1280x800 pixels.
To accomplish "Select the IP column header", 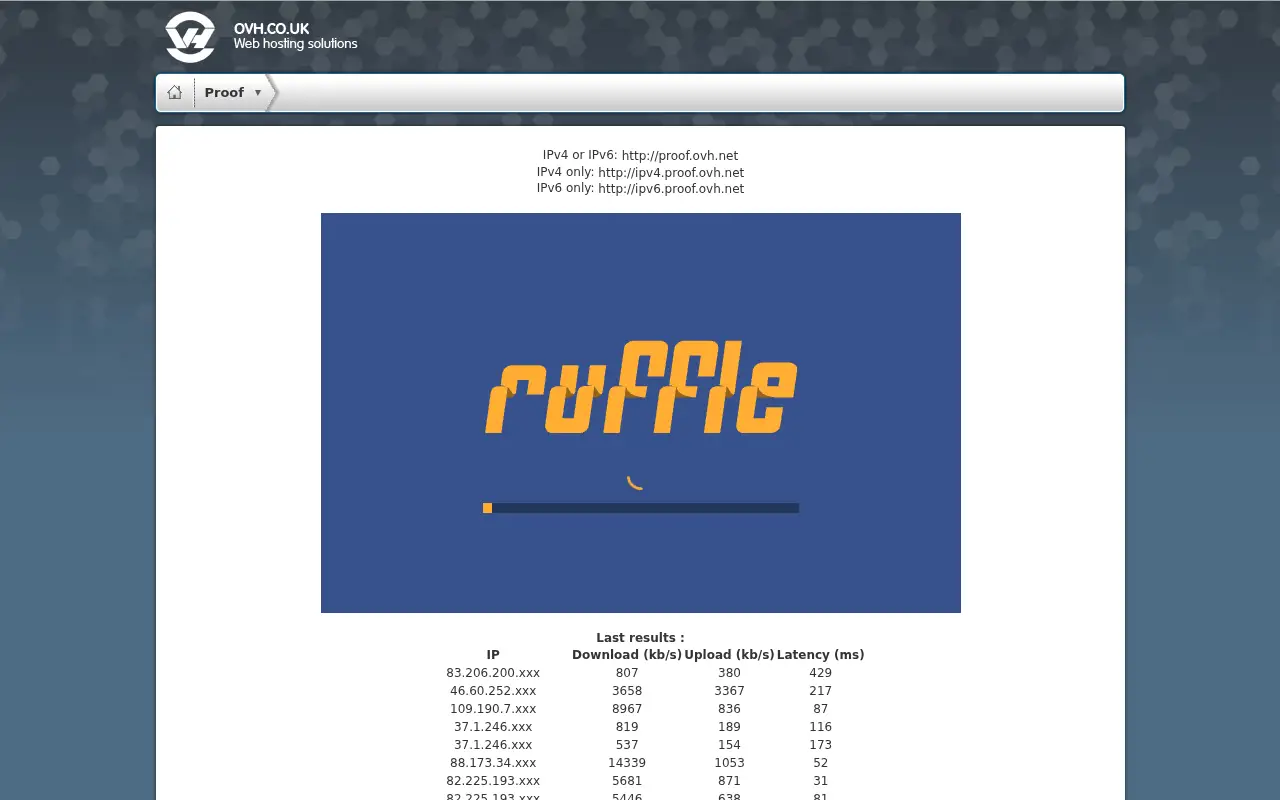I will click(x=493, y=655).
